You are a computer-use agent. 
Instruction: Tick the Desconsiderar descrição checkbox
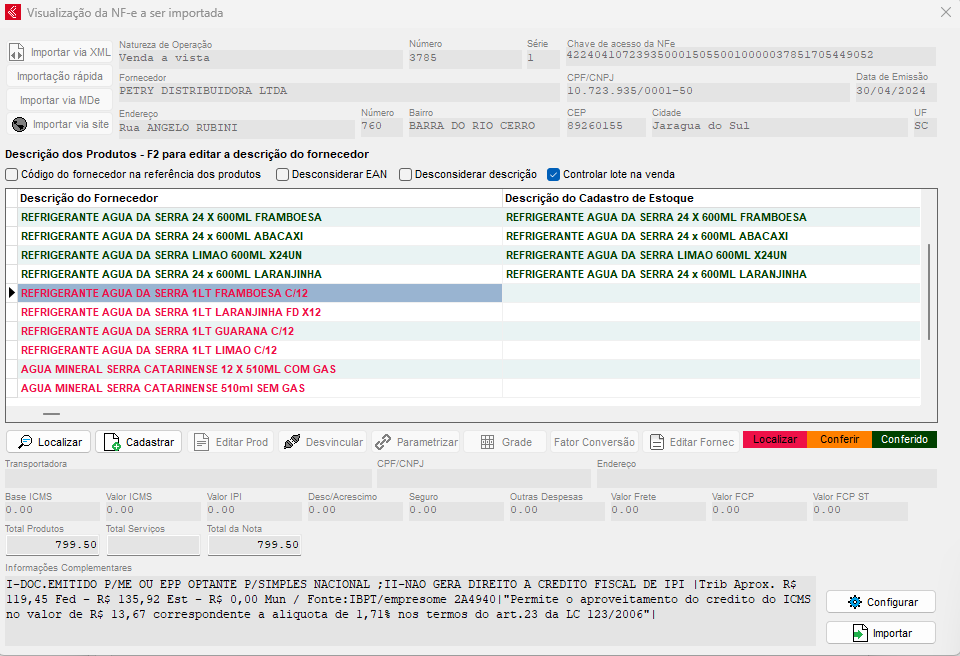406,174
